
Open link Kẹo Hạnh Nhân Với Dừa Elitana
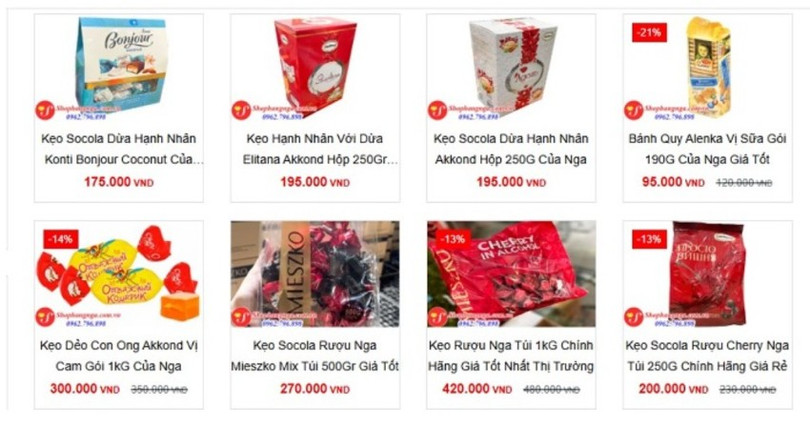point(317,149)
